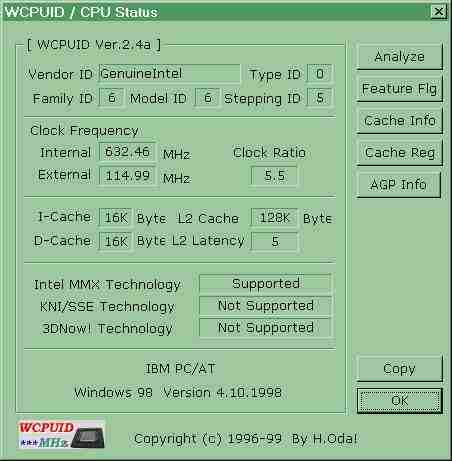Confirm with the OK button
The height and width of the screenshot is (461, 452).
pos(399,401)
